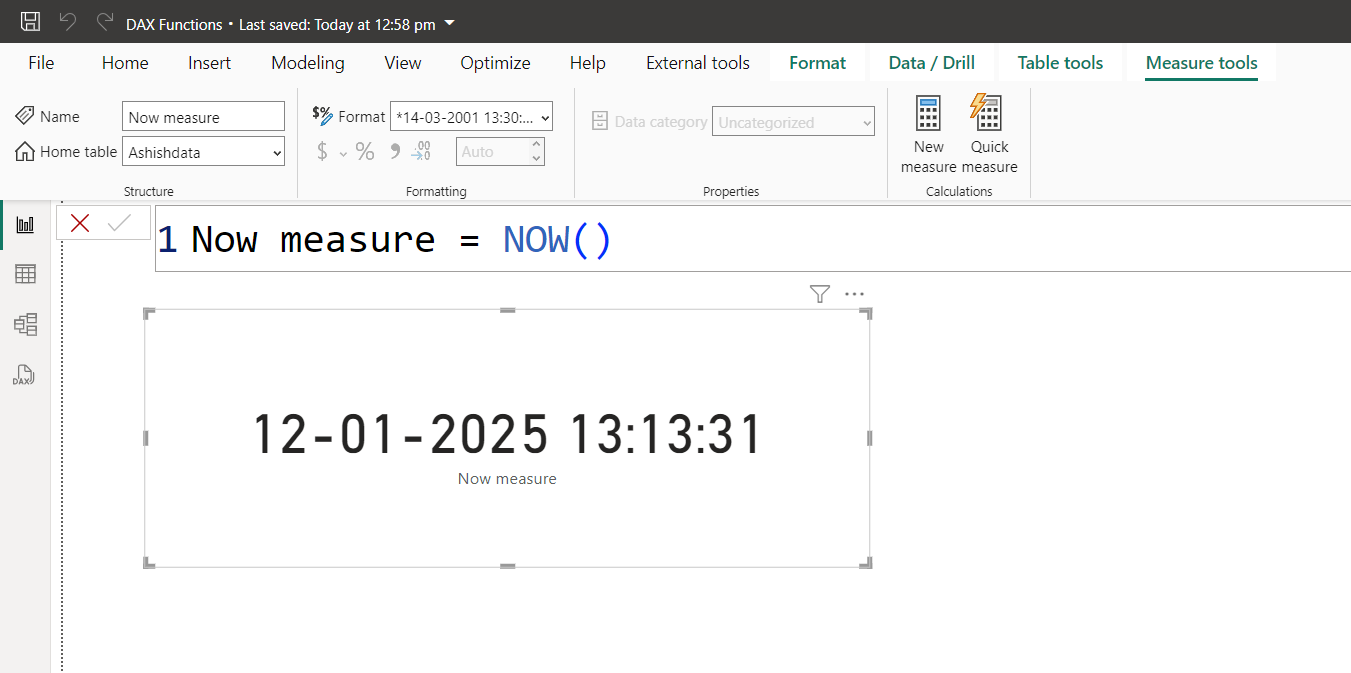1351x673 pixels.
Task: Open the visual's filter icon
Action: (x=819, y=293)
